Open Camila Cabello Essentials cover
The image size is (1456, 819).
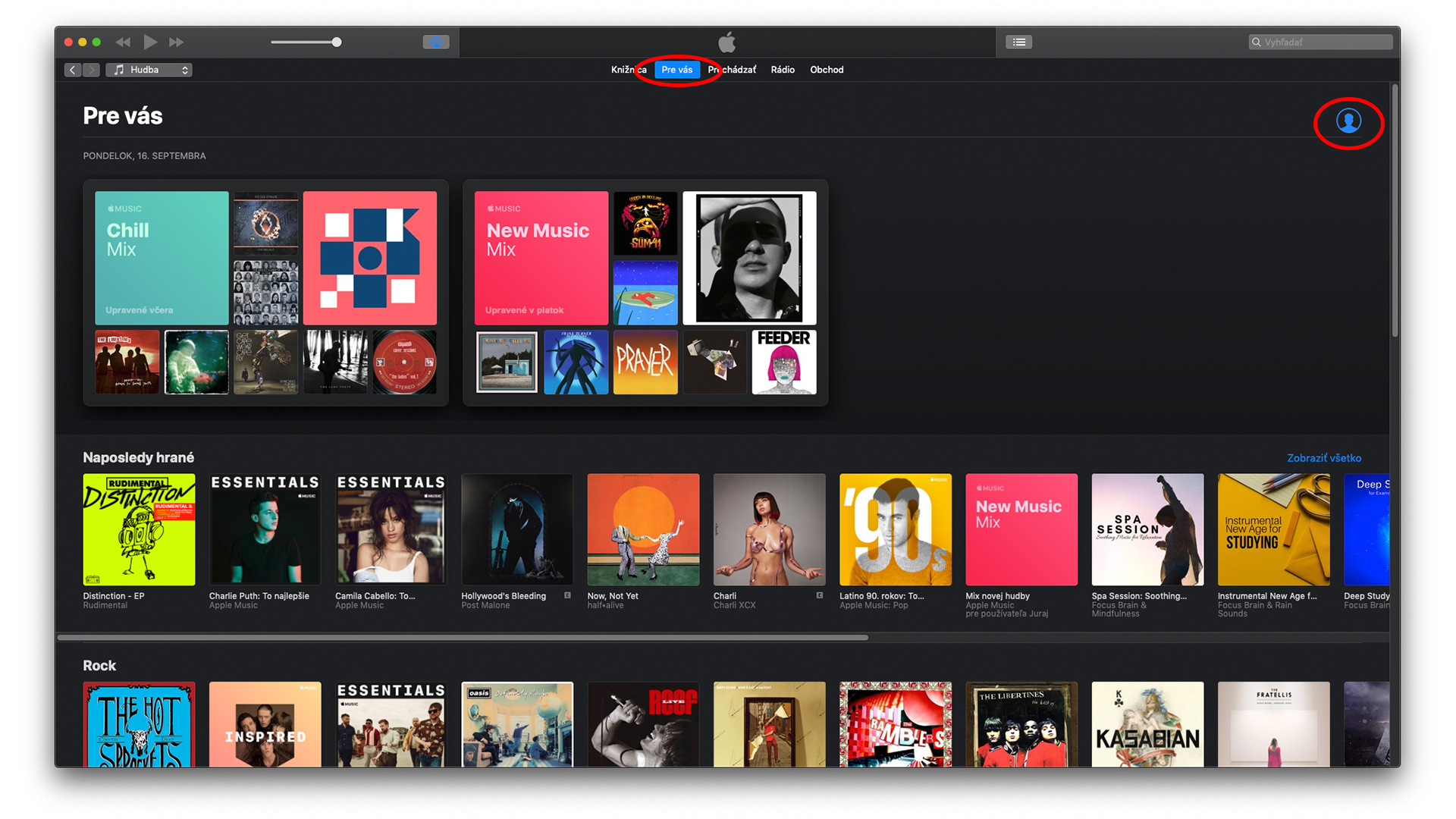pos(391,529)
